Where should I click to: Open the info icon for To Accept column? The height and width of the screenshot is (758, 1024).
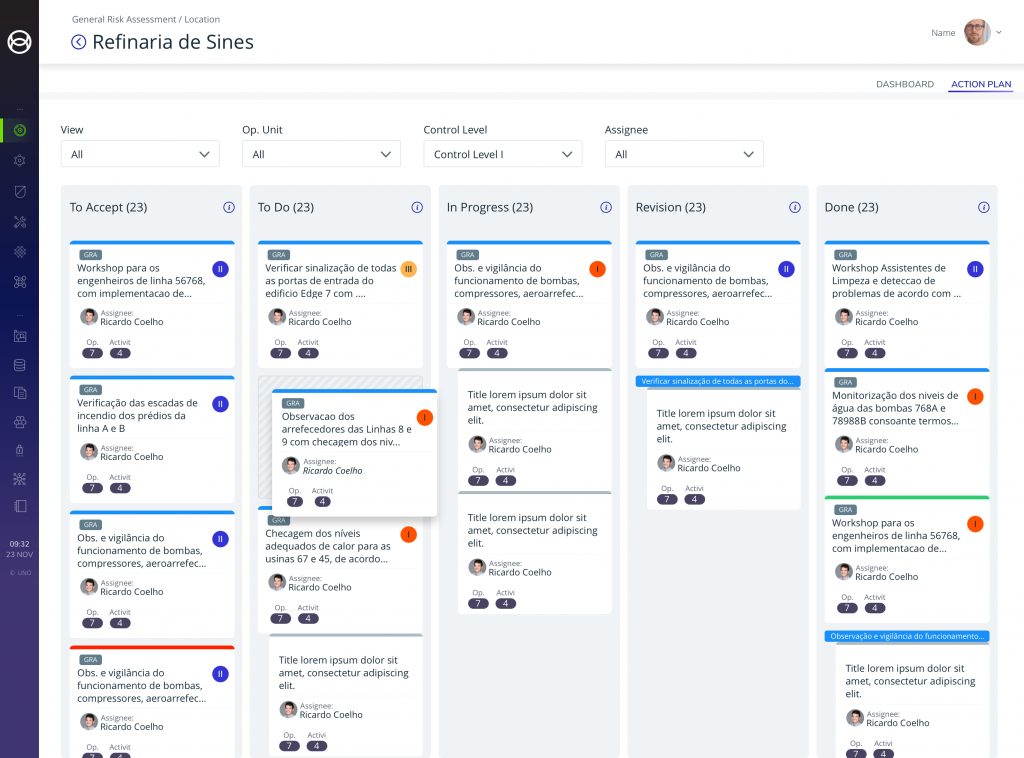pyautogui.click(x=228, y=207)
